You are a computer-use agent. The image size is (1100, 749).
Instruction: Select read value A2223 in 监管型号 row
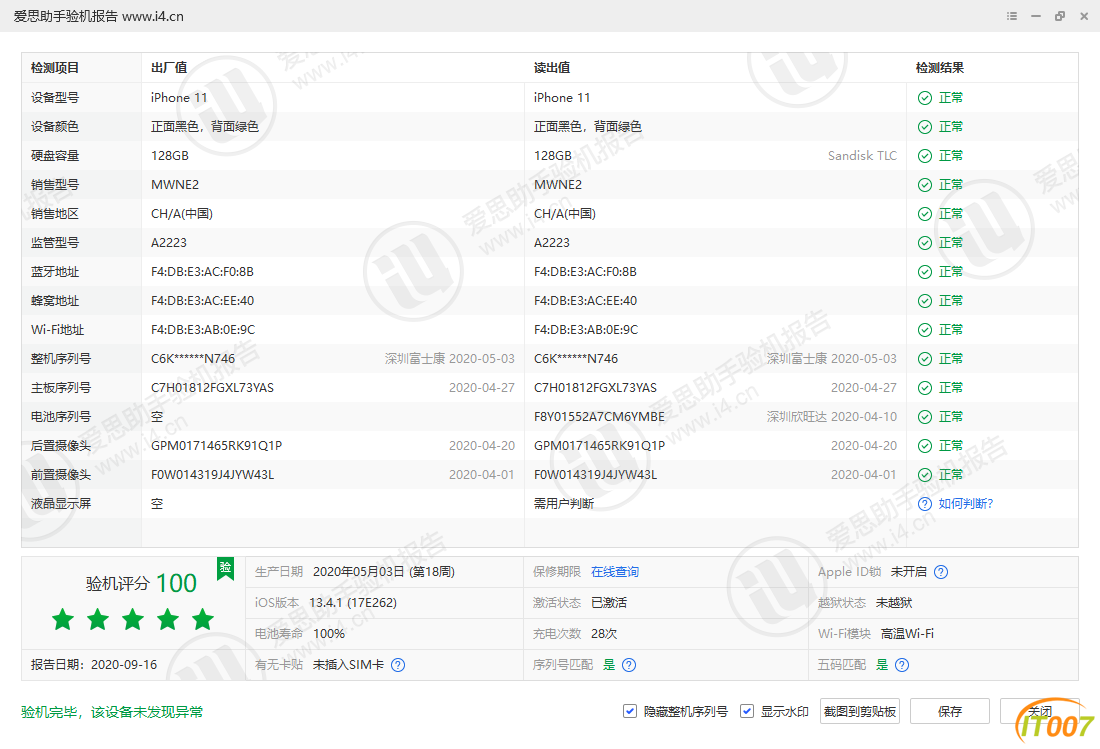tap(551, 243)
